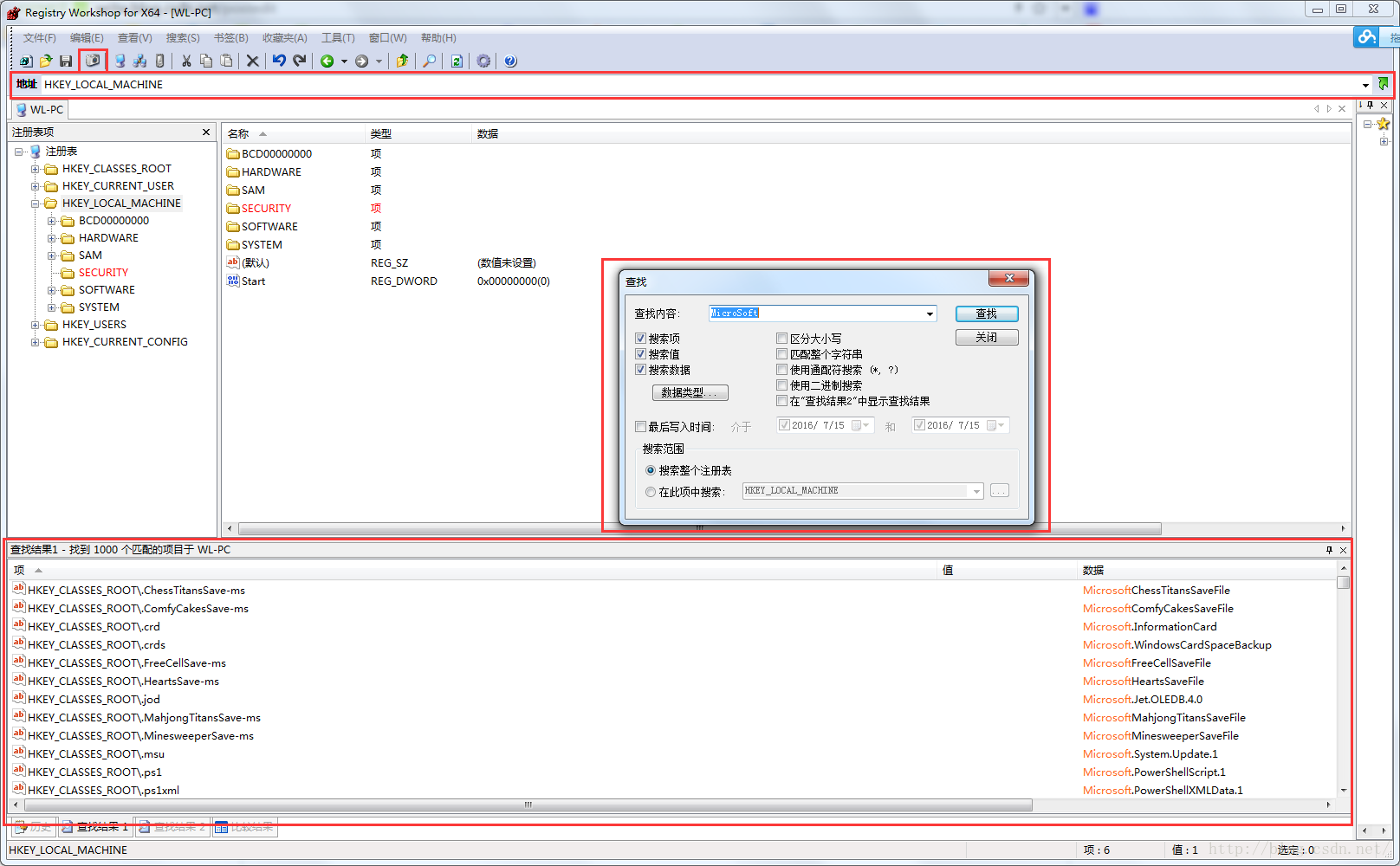
Task: Select search in this key radio (在此项中搜索)
Action: [x=651, y=492]
